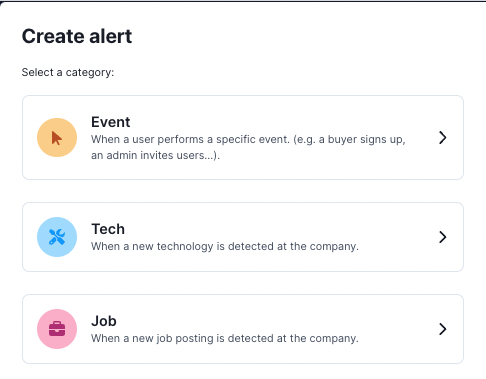Select the Tech title text
This screenshot has width=486, height=379.
click(x=108, y=229)
